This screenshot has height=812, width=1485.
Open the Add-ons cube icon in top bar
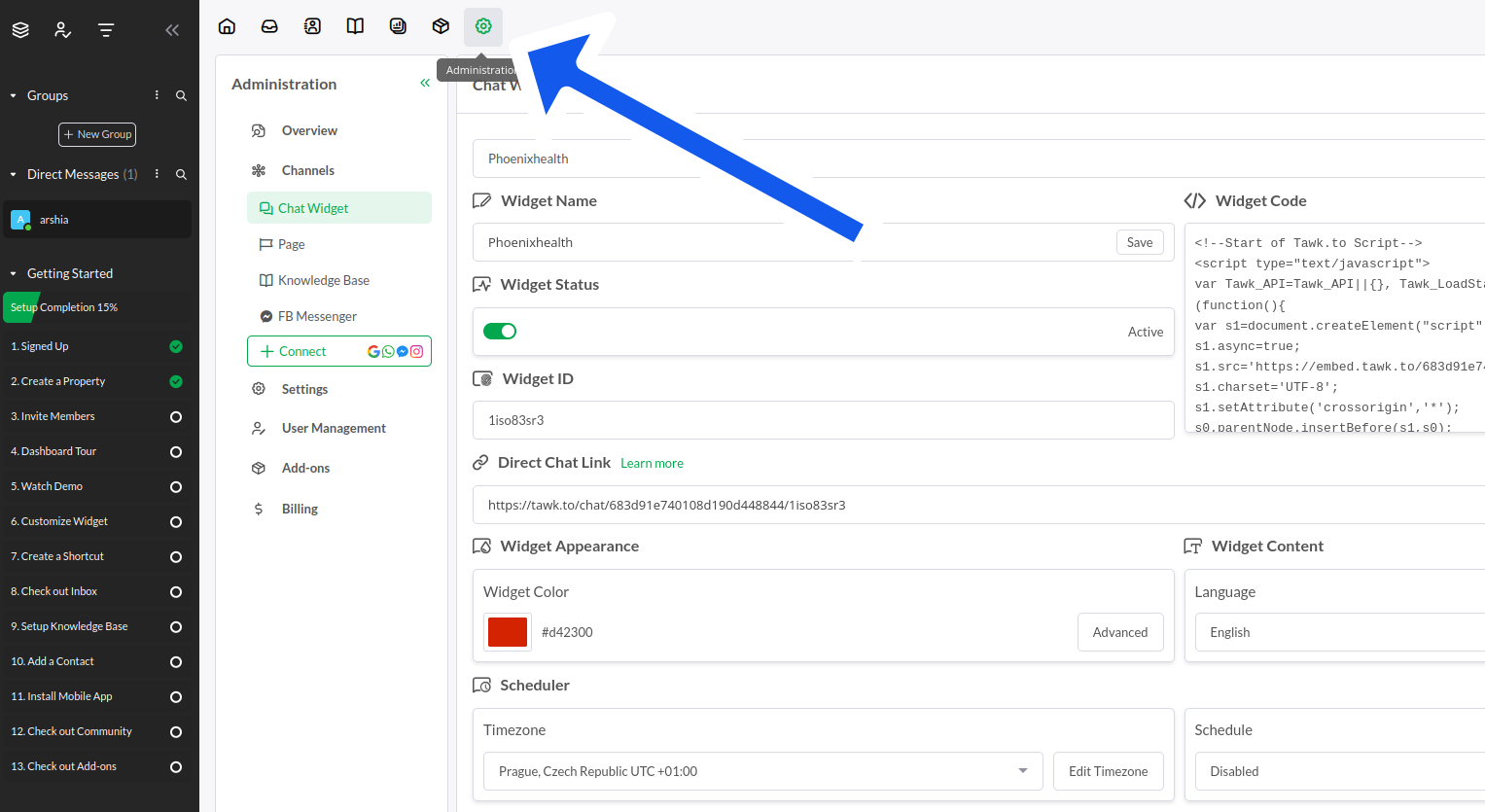[441, 26]
